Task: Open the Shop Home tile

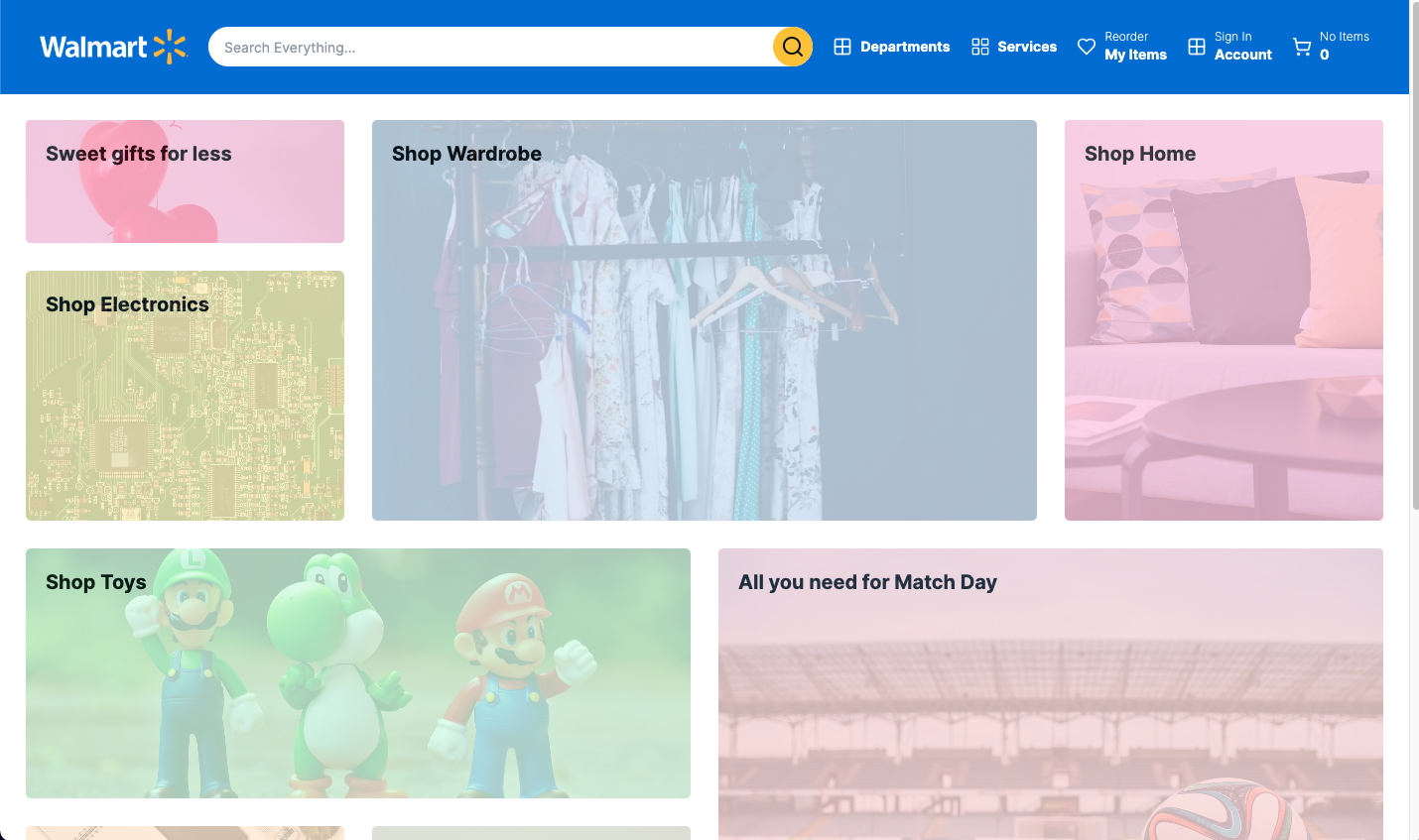Action: (x=1224, y=320)
